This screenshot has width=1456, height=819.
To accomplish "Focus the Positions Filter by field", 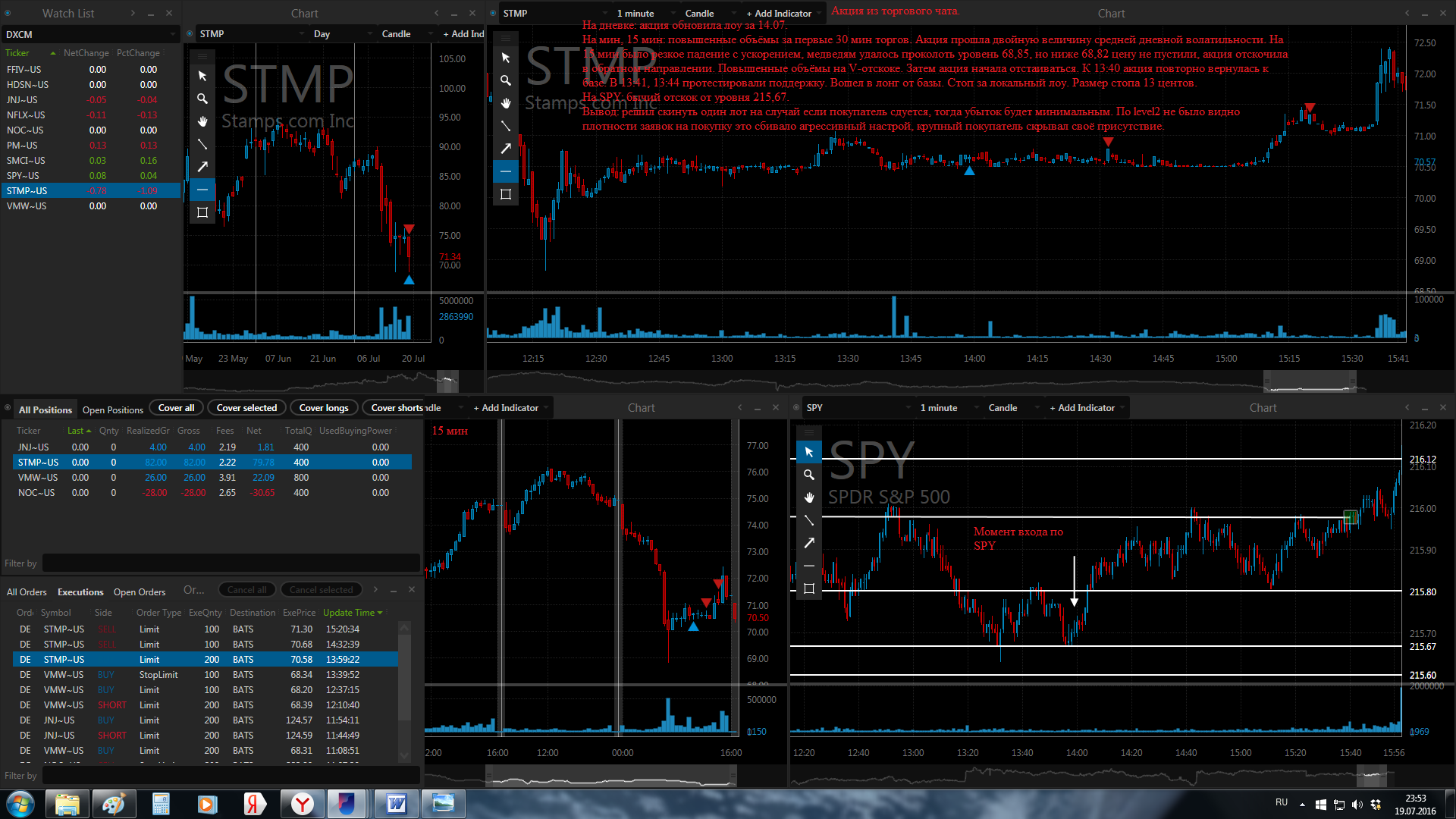I will tap(231, 563).
